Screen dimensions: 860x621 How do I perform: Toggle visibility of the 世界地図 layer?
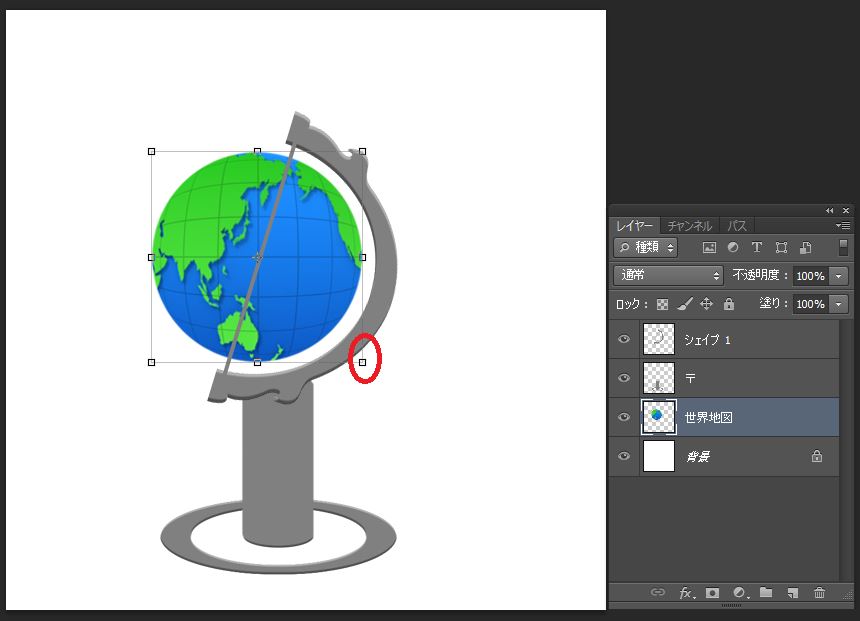pyautogui.click(x=625, y=417)
